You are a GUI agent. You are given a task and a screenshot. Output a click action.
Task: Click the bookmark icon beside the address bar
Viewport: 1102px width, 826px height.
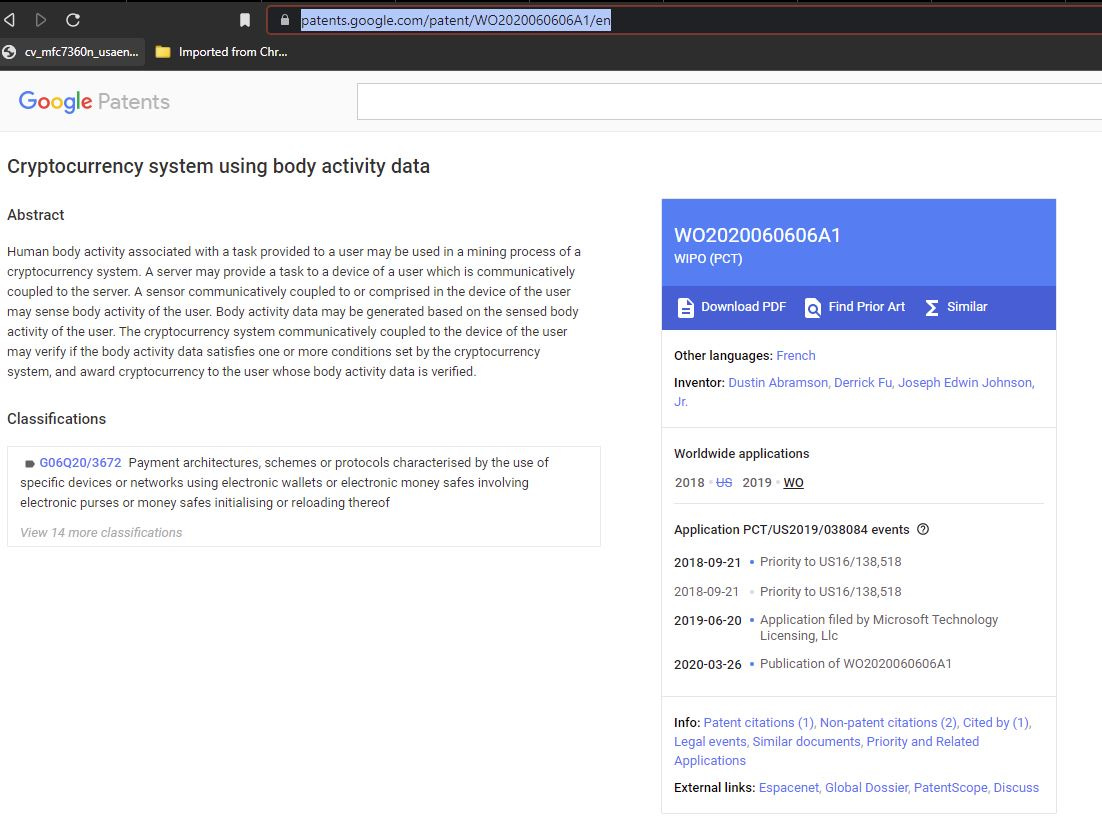tap(245, 20)
